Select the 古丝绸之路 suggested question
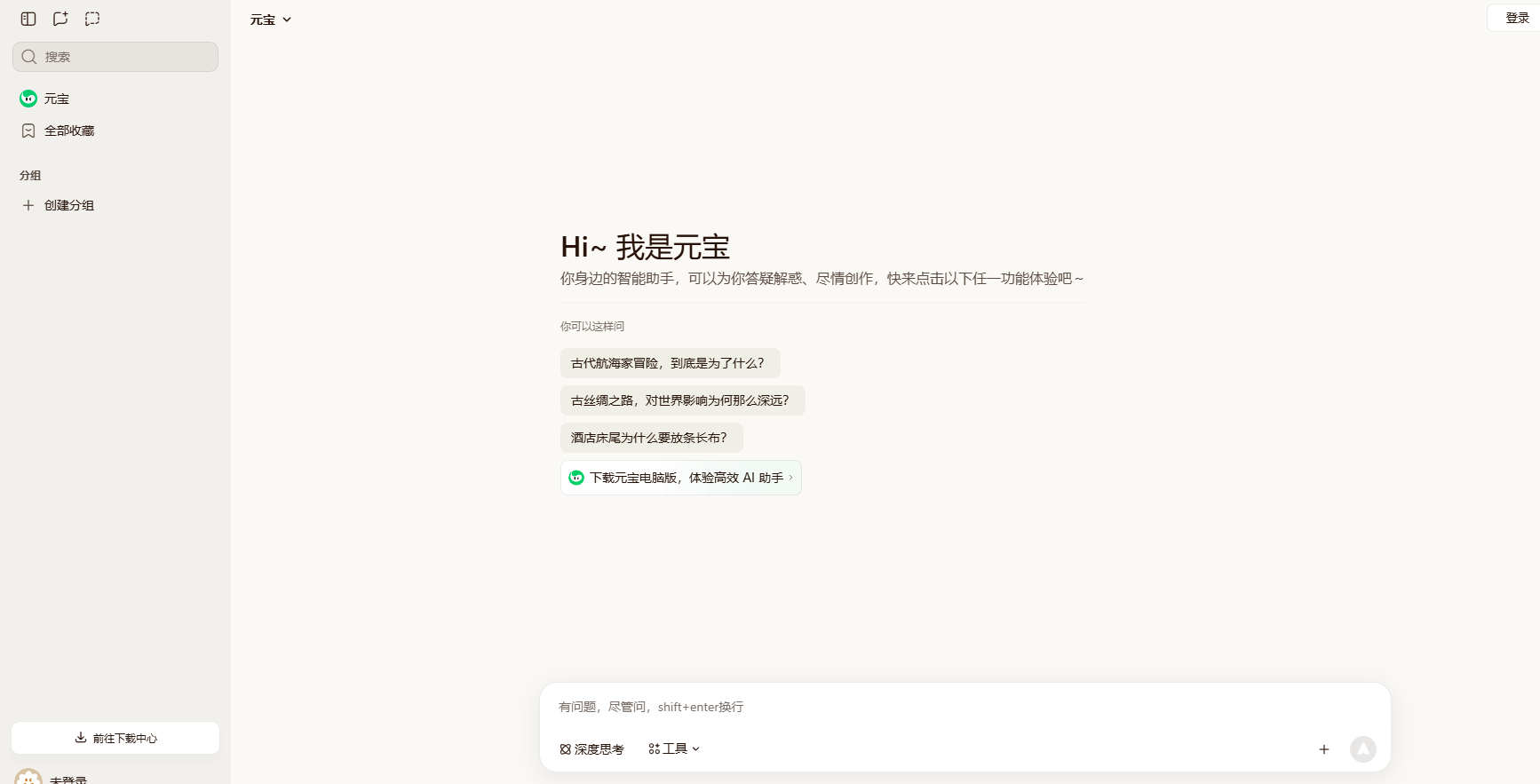This screenshot has width=1540, height=784. pyautogui.click(x=682, y=400)
